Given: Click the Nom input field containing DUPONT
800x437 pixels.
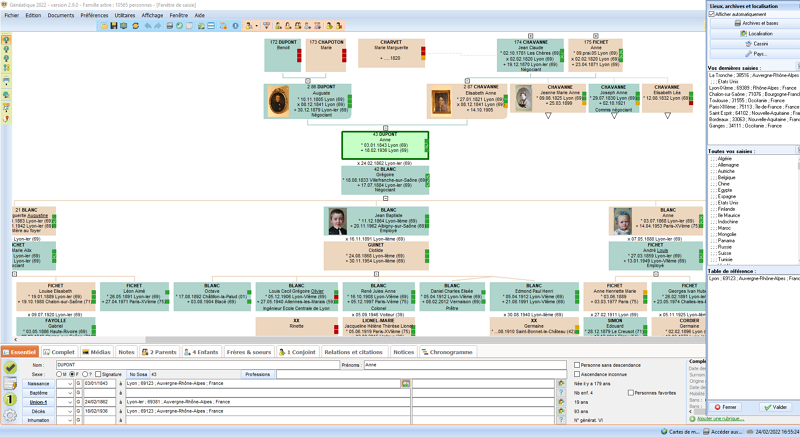Looking at the screenshot, I should click(197, 365).
